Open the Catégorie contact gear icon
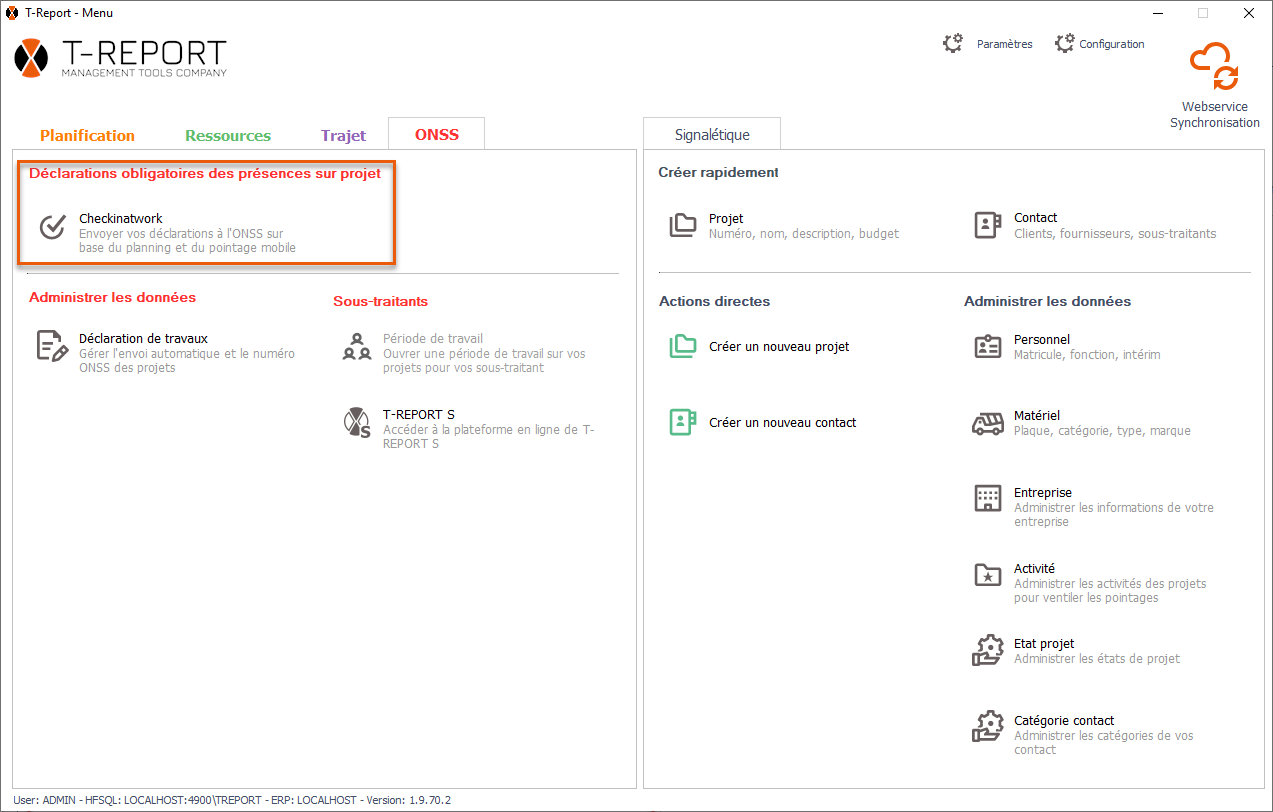1273x812 pixels. click(988, 727)
